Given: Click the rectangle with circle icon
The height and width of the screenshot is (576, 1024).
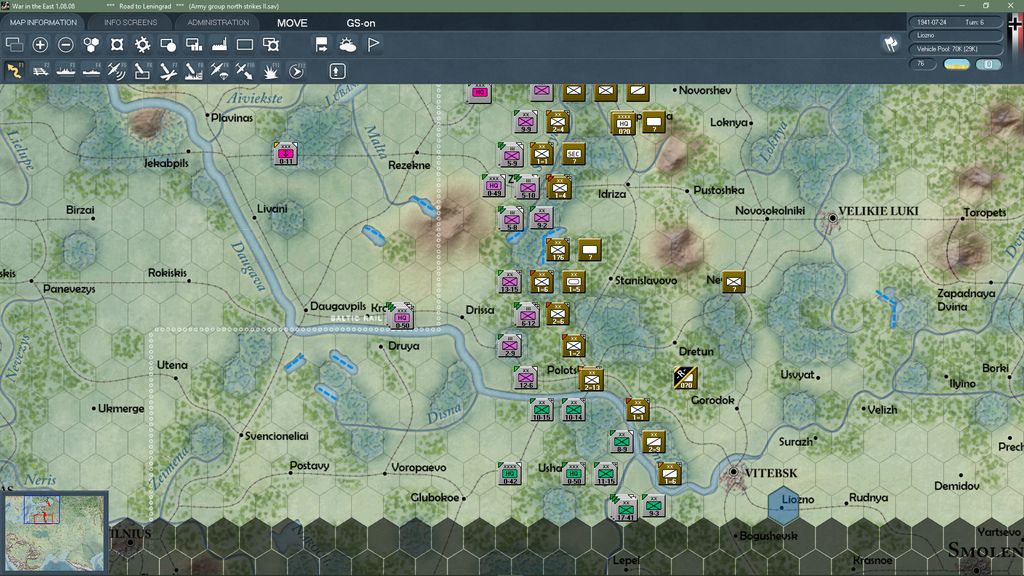Looking at the screenshot, I should [168, 44].
